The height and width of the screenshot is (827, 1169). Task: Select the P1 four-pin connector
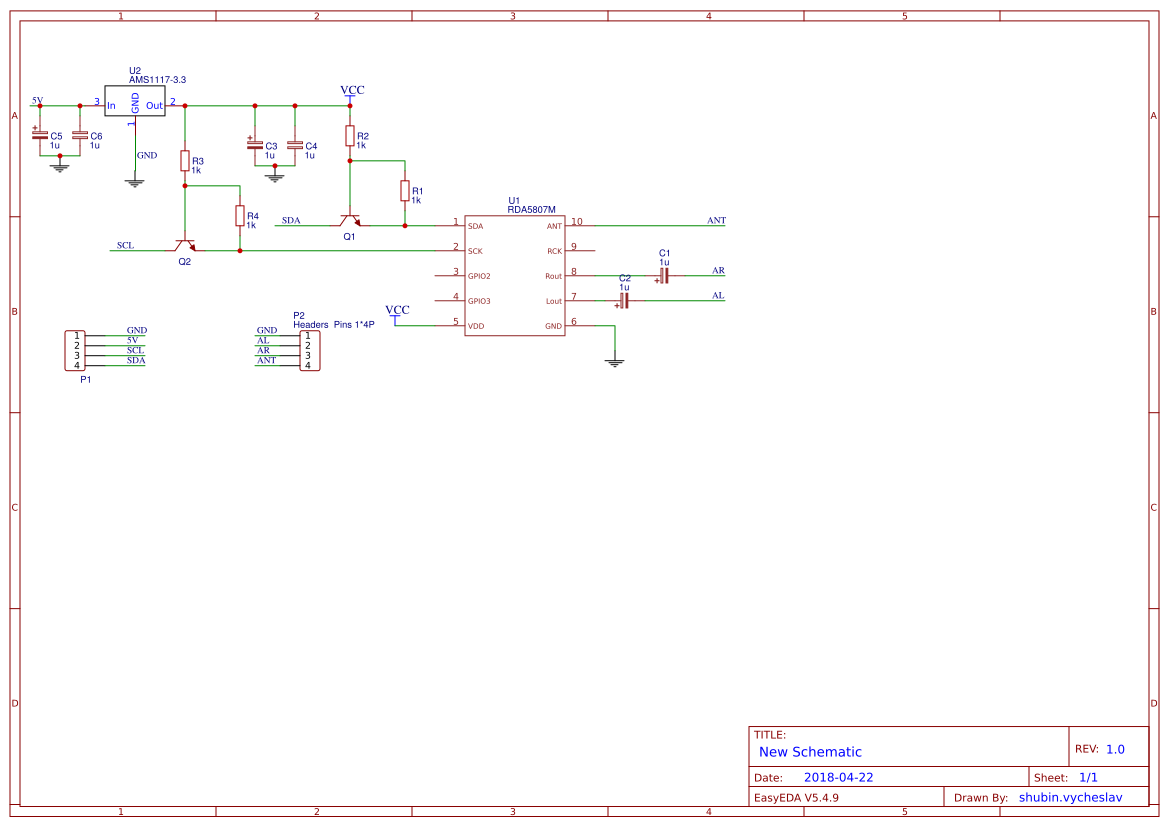[x=75, y=350]
